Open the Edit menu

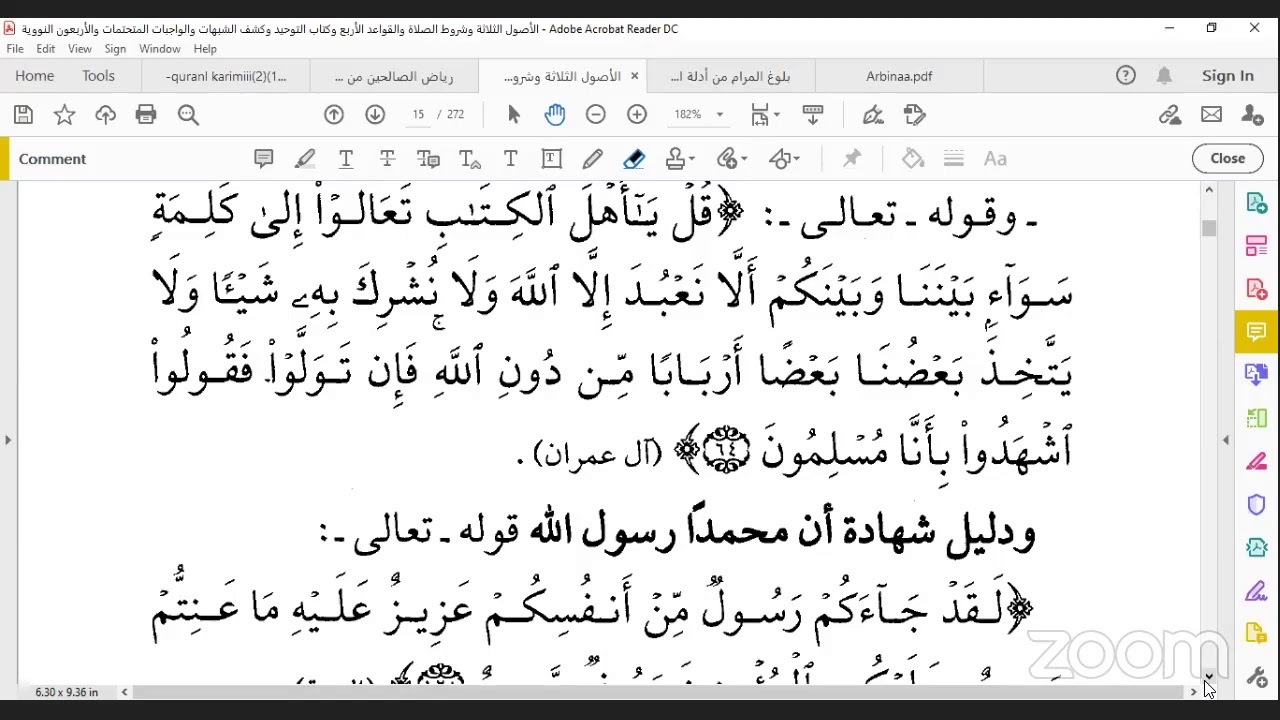pos(46,48)
